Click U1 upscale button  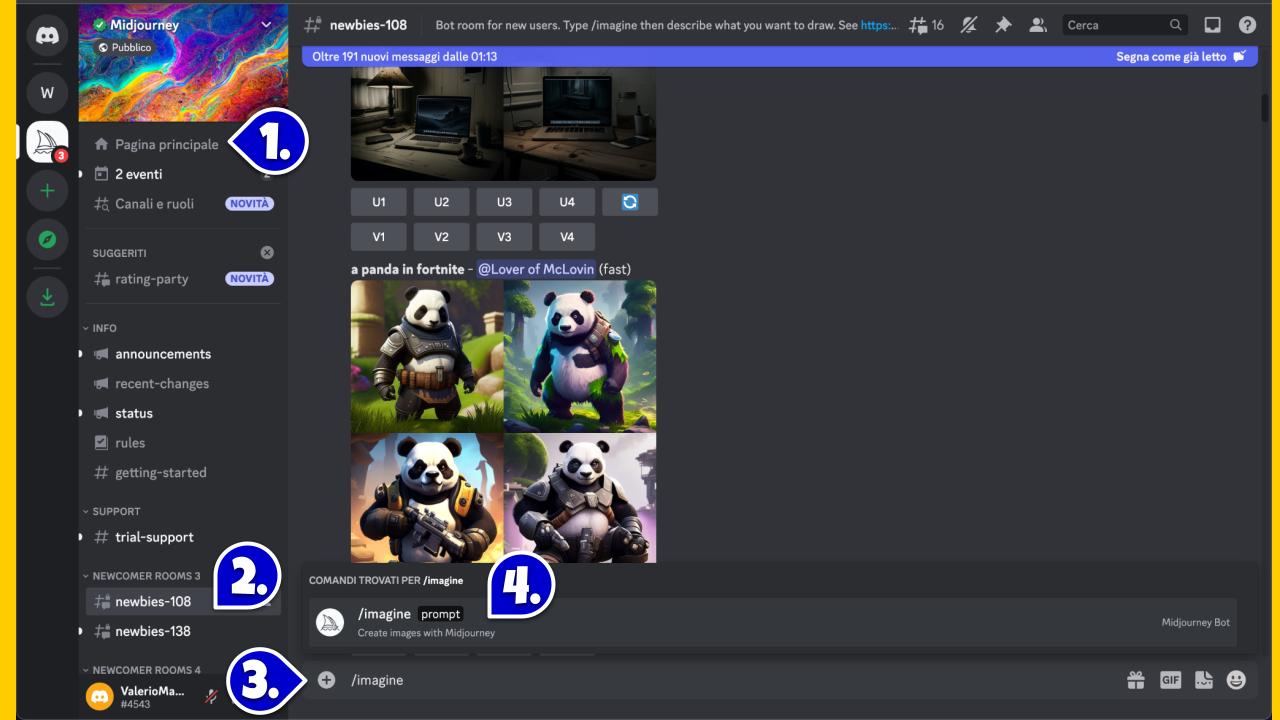[x=379, y=202]
